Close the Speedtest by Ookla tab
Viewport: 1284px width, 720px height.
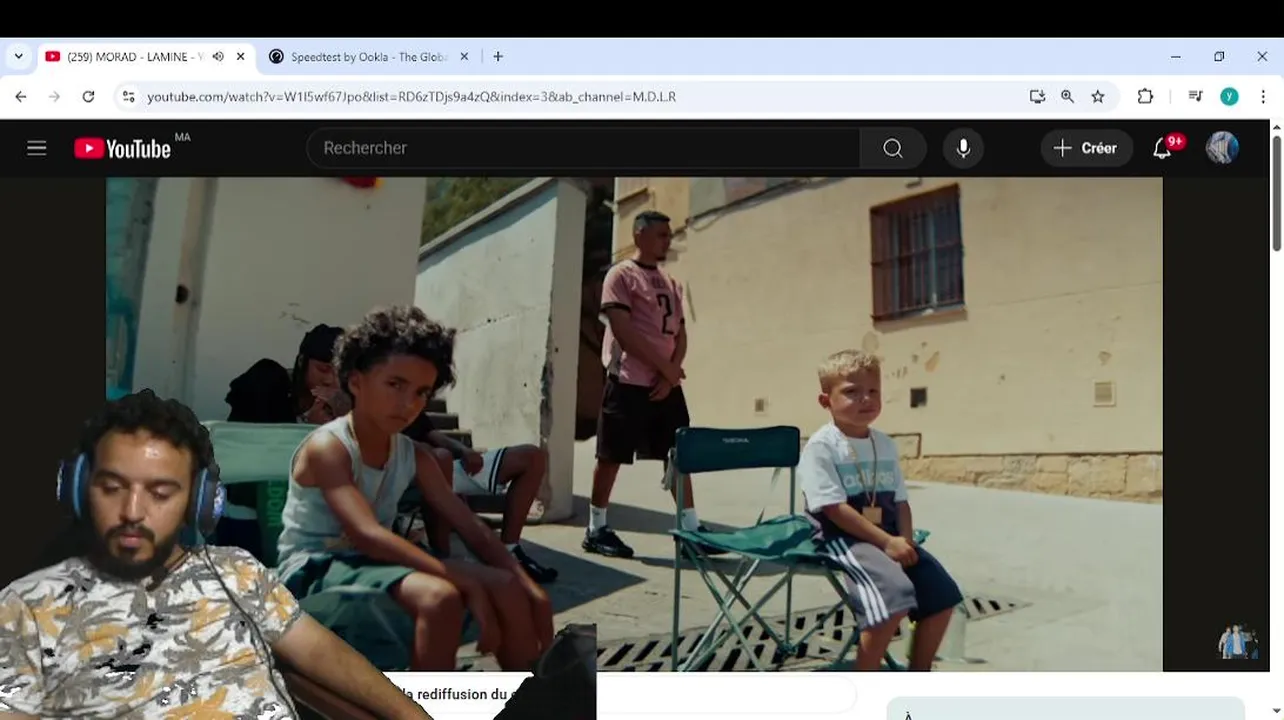(x=464, y=57)
